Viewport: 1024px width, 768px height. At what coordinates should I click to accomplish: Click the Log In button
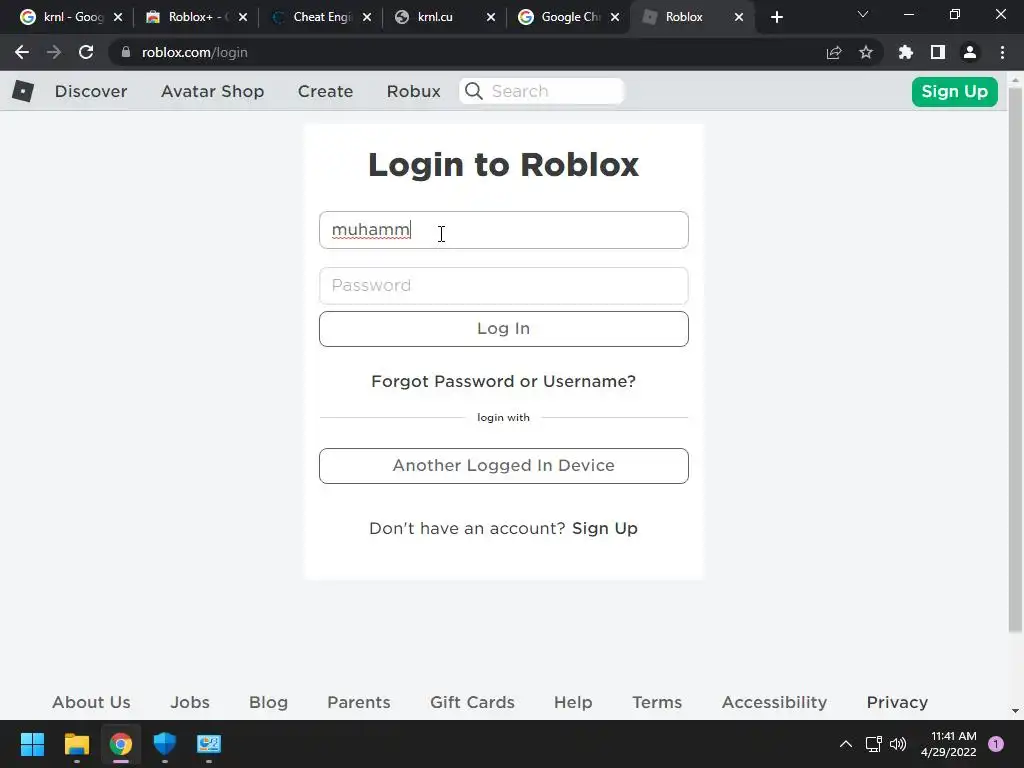[504, 328]
